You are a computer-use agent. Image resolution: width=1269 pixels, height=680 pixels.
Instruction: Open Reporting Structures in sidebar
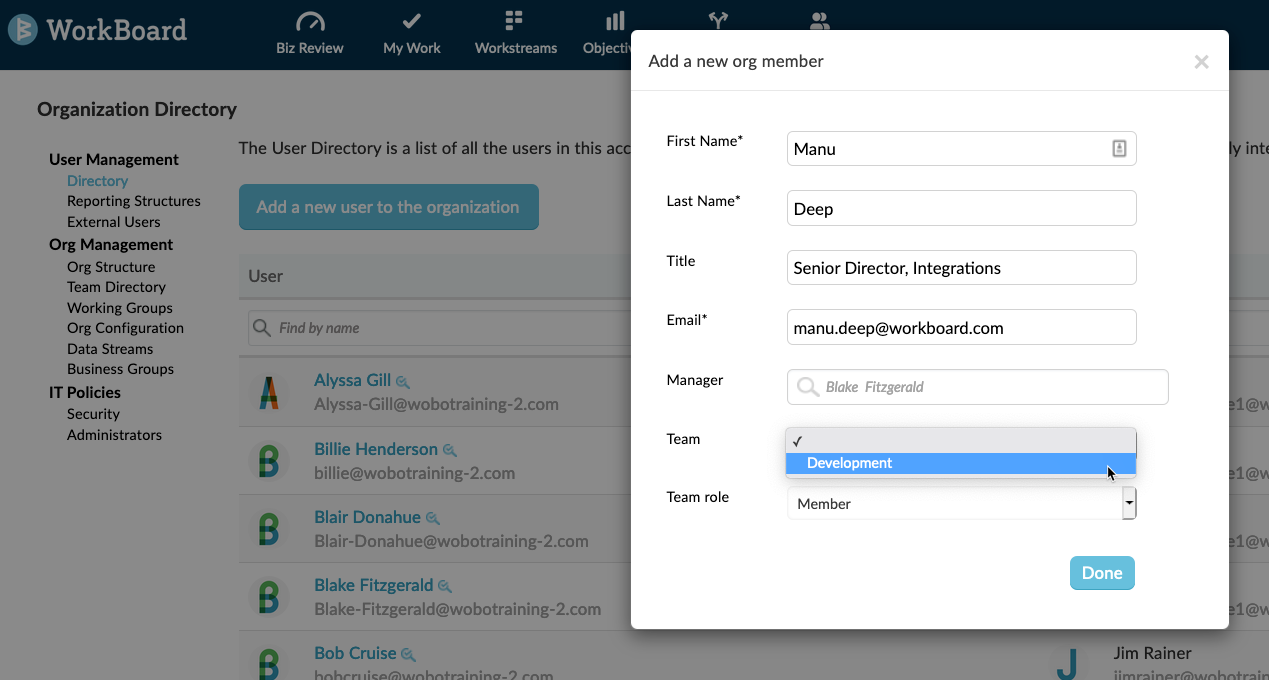click(134, 201)
